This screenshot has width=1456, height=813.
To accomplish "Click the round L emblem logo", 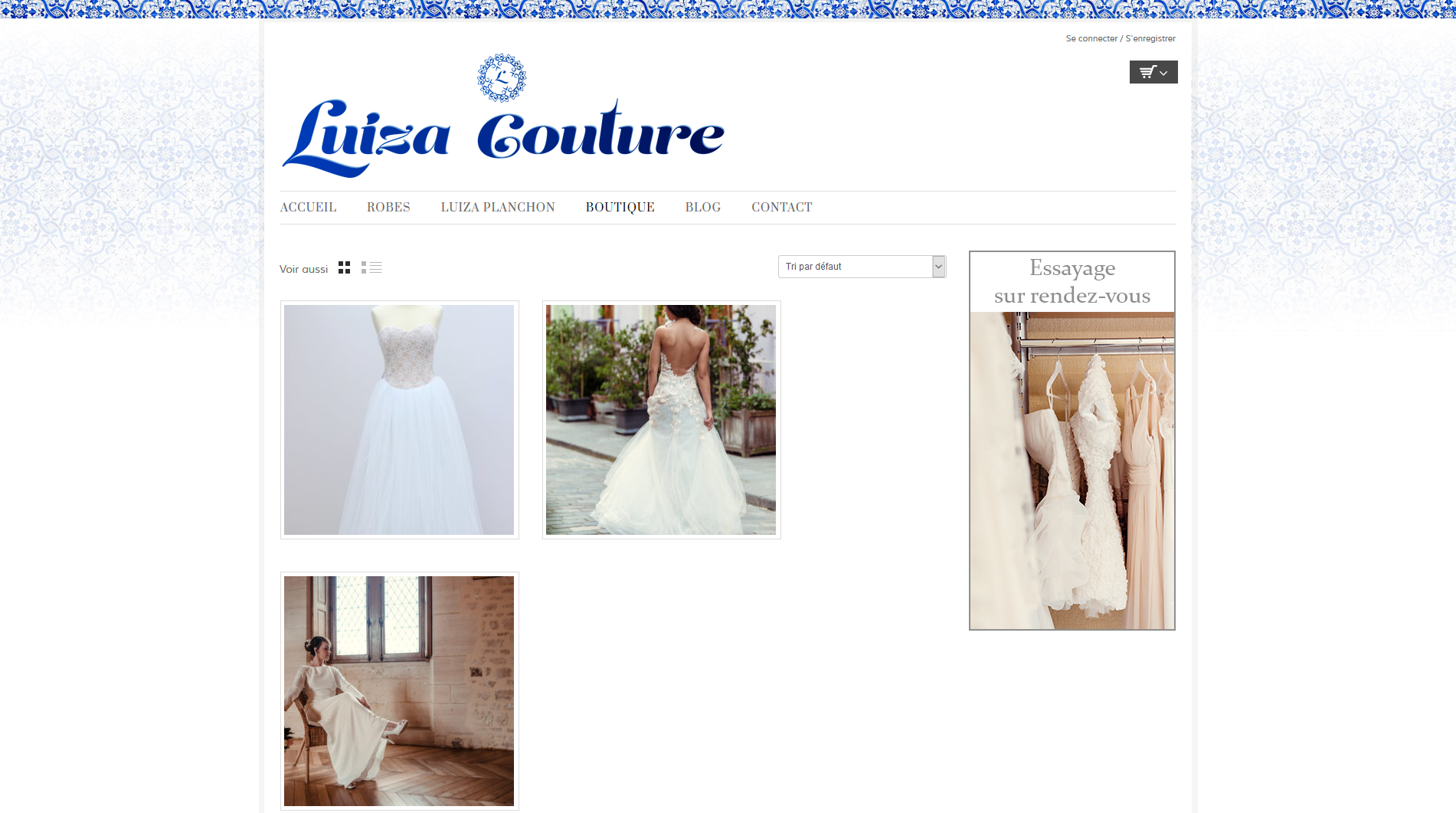I will click(502, 77).
